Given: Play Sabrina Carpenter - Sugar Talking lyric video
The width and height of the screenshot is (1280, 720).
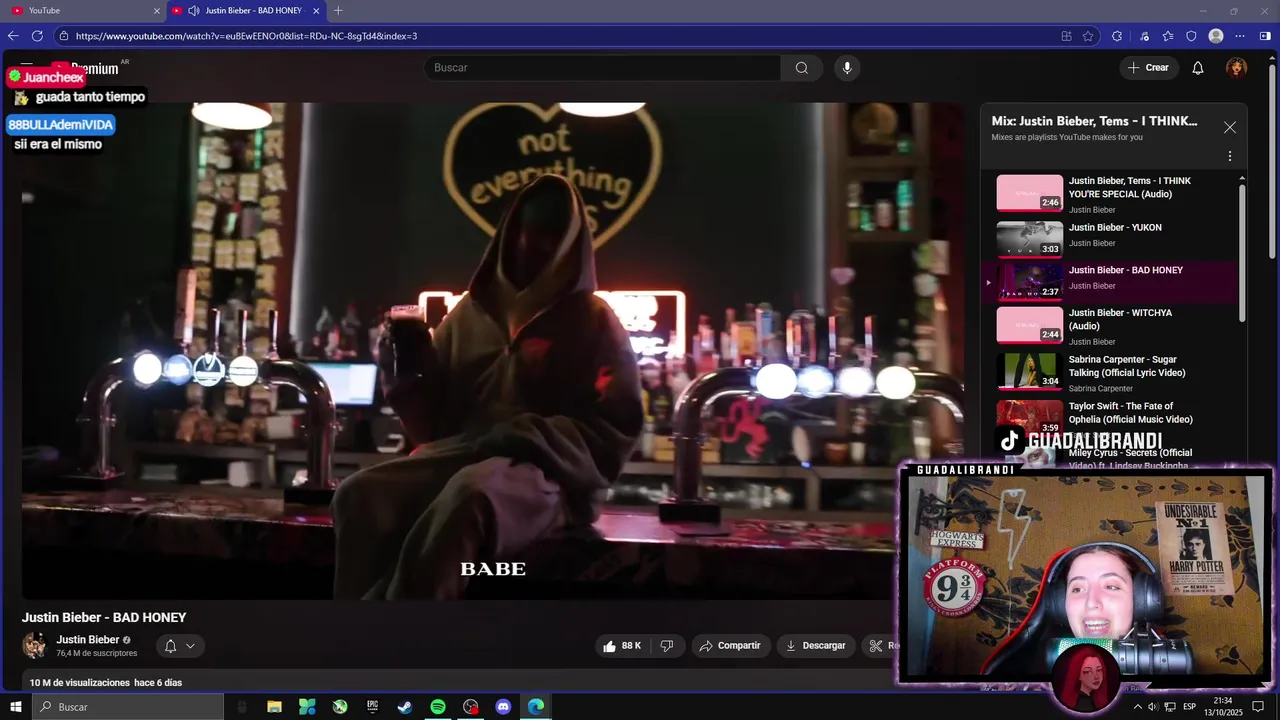Looking at the screenshot, I should (1110, 373).
